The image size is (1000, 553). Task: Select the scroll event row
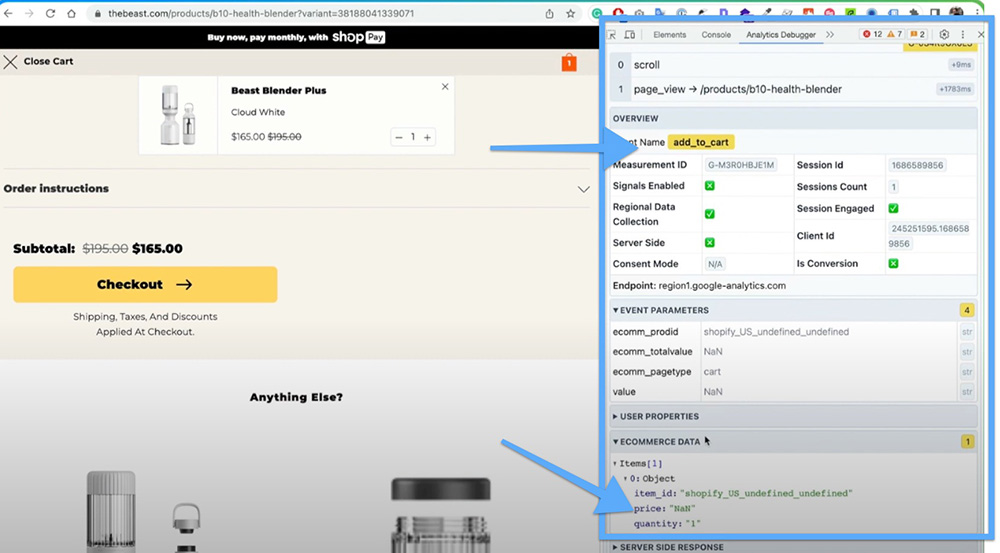point(793,64)
